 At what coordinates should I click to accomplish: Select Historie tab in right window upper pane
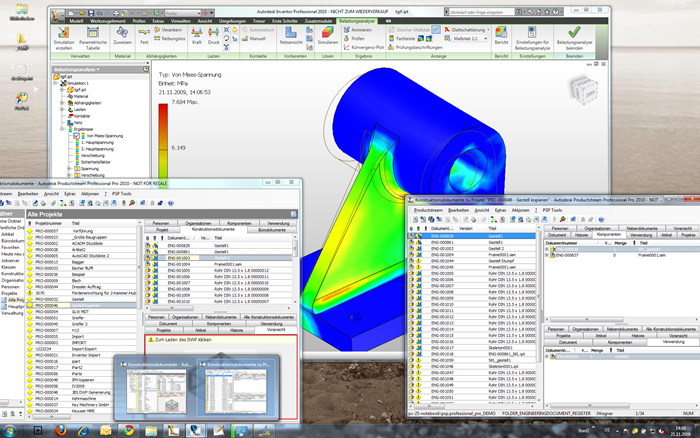click(x=581, y=235)
